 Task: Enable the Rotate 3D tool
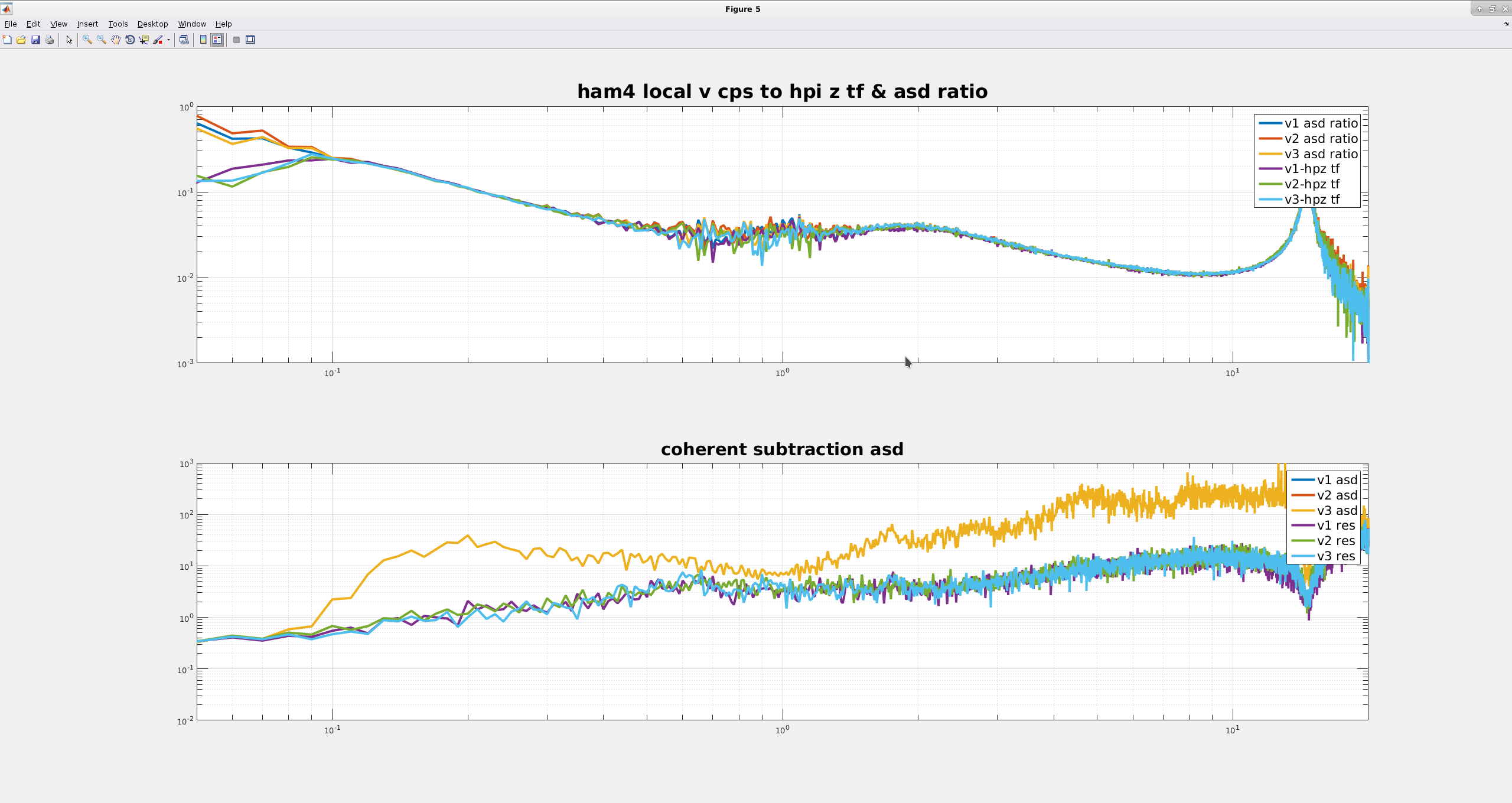pos(130,40)
